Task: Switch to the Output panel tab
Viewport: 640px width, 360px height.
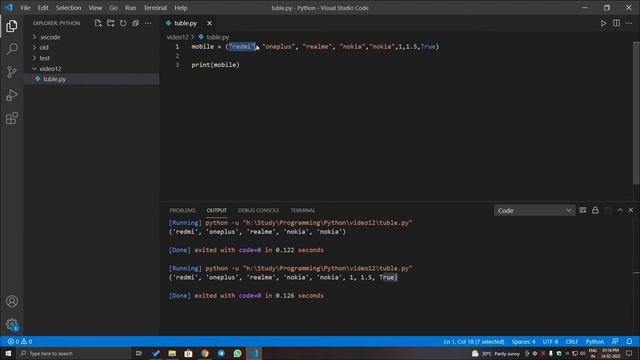Action: point(216,210)
